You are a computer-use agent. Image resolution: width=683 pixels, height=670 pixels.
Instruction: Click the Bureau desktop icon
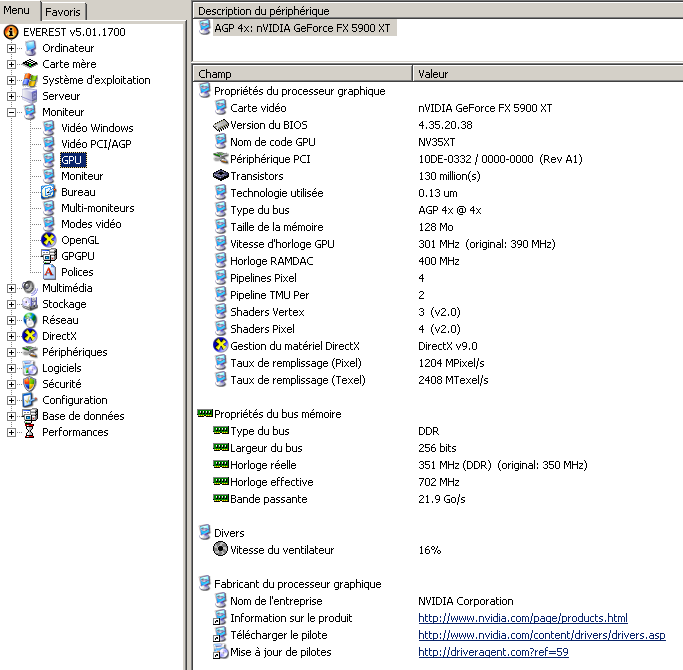(x=49, y=192)
